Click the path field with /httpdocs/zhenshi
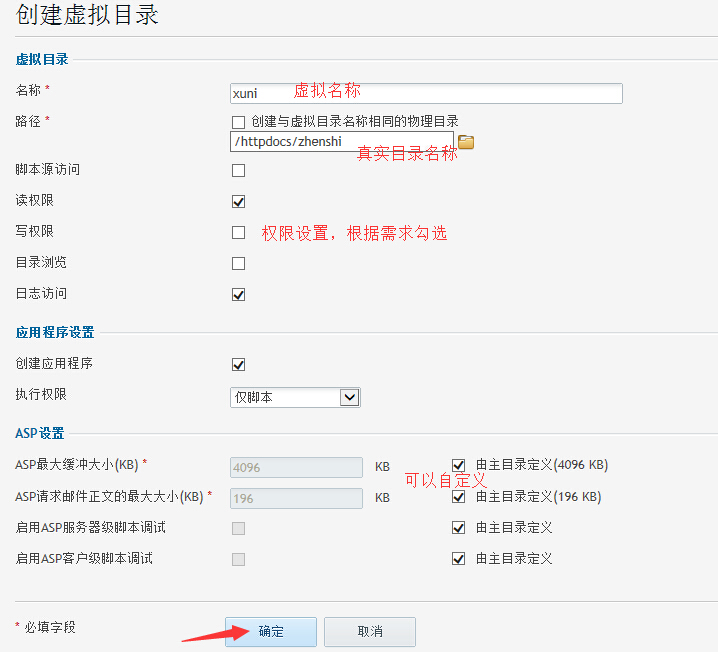Image resolution: width=718 pixels, height=652 pixels. (342, 142)
